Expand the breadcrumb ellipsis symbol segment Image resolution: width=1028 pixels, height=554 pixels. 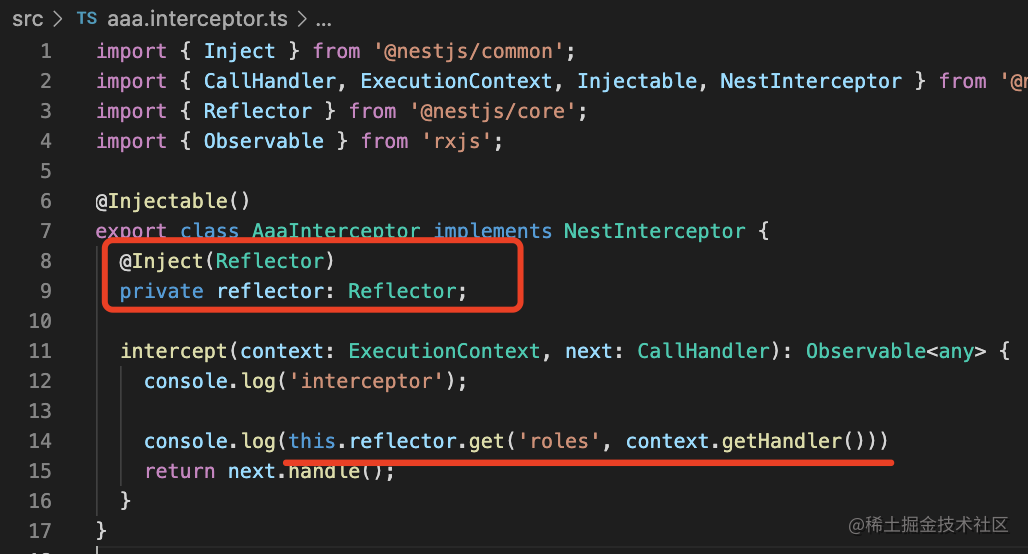click(323, 19)
